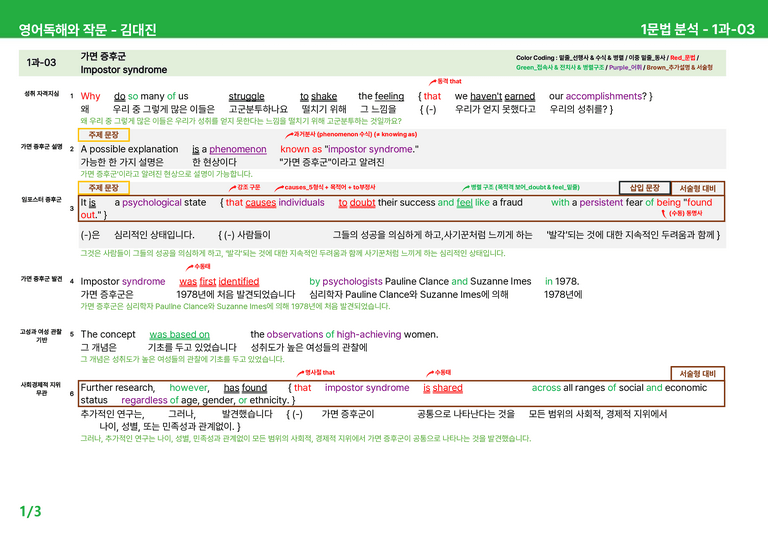Click the arrow beside causes_5형식 annotation
This screenshot has width=768, height=543.
279,188
